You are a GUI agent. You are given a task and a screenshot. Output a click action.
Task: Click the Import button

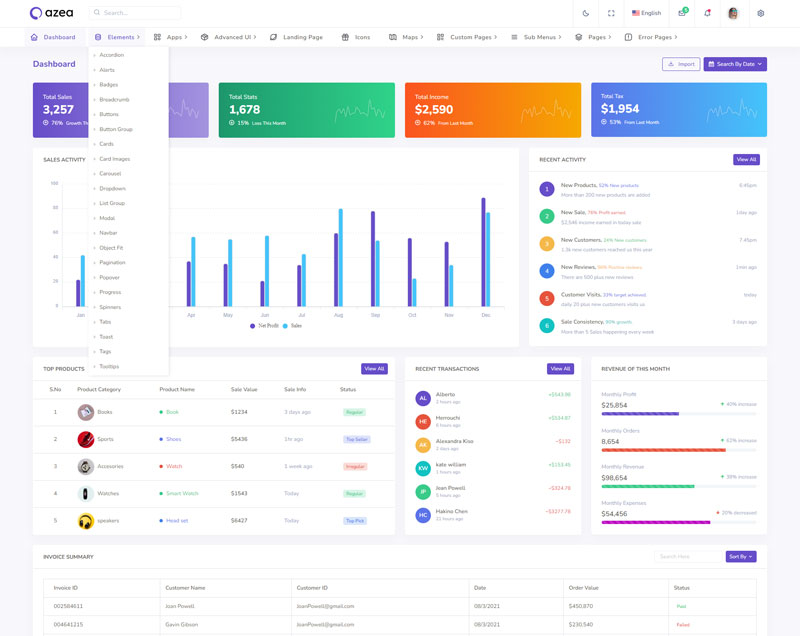[681, 64]
